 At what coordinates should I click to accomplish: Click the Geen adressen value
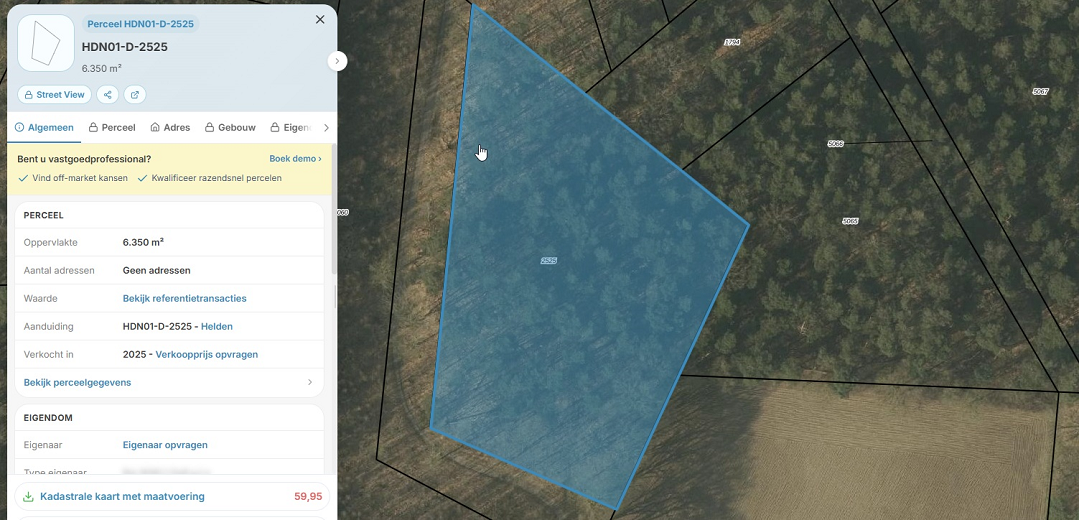[x=156, y=270]
